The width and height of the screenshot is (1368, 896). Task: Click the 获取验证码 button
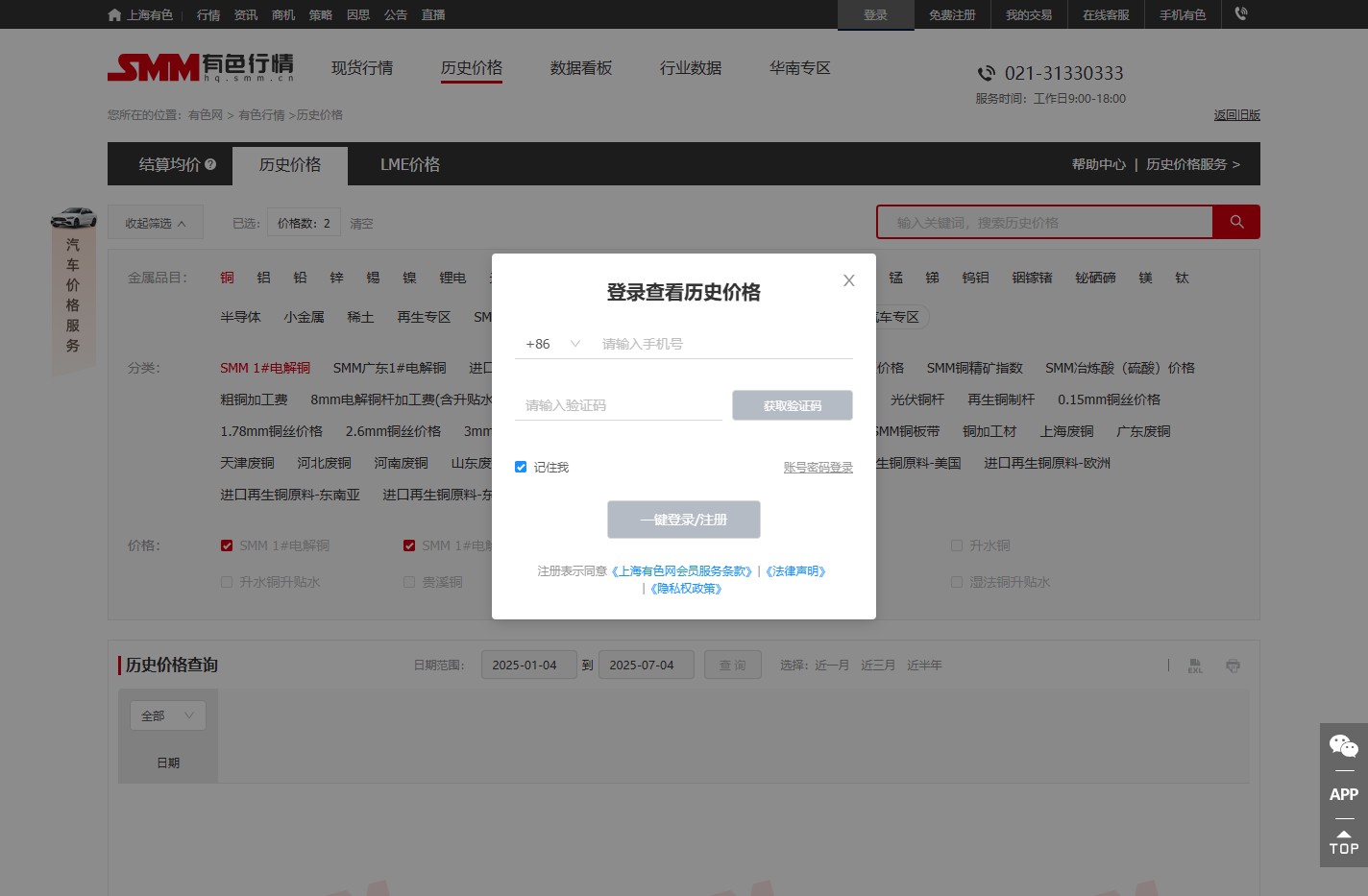pyautogui.click(x=793, y=405)
